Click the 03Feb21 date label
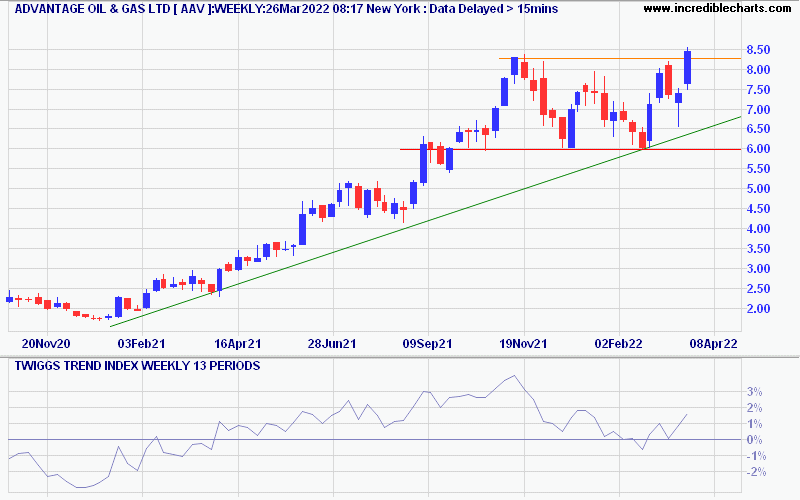The width and height of the screenshot is (800, 500). pos(141,344)
